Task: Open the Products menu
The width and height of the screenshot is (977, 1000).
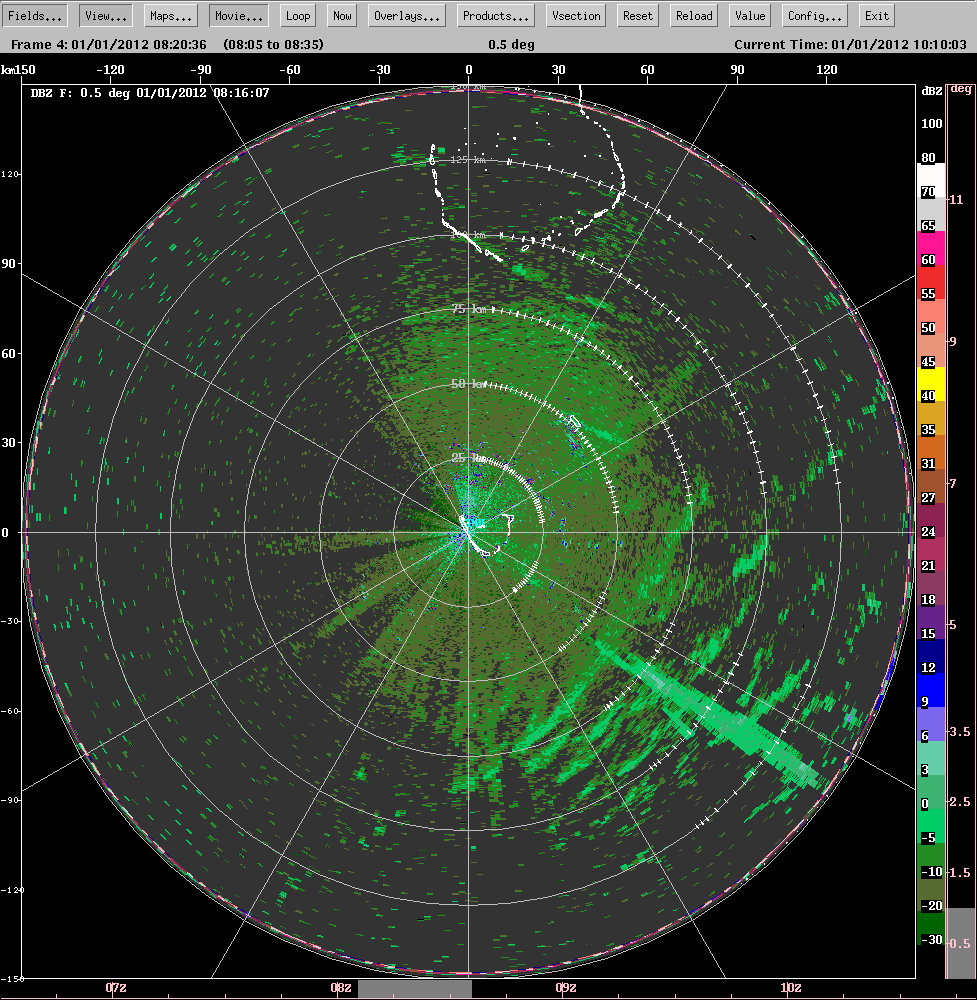Action: (496, 15)
